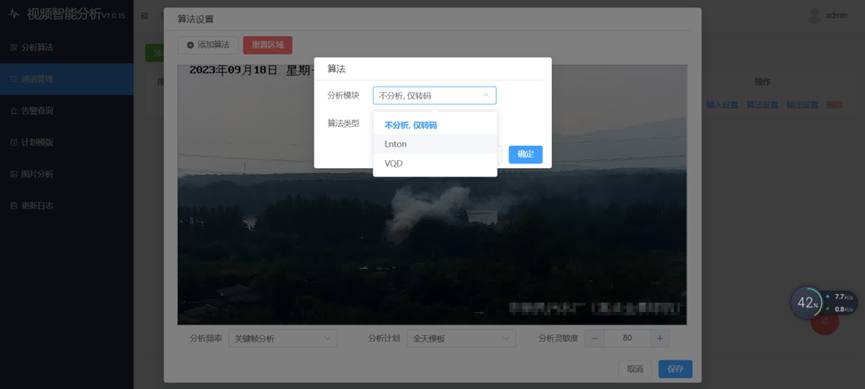Image resolution: width=865 pixels, height=389 pixels.
Task: Increase 分析灵敏度 with the plus button
Action: pos(660,338)
